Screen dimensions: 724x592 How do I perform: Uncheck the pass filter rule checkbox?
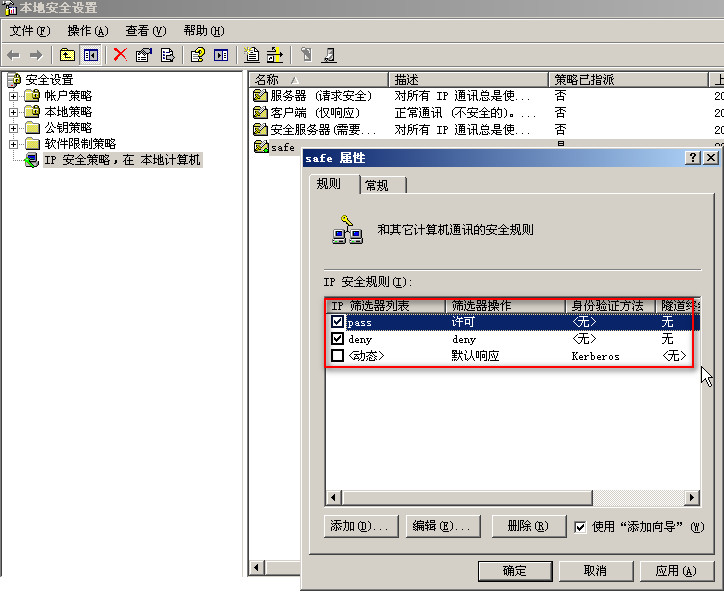point(338,323)
